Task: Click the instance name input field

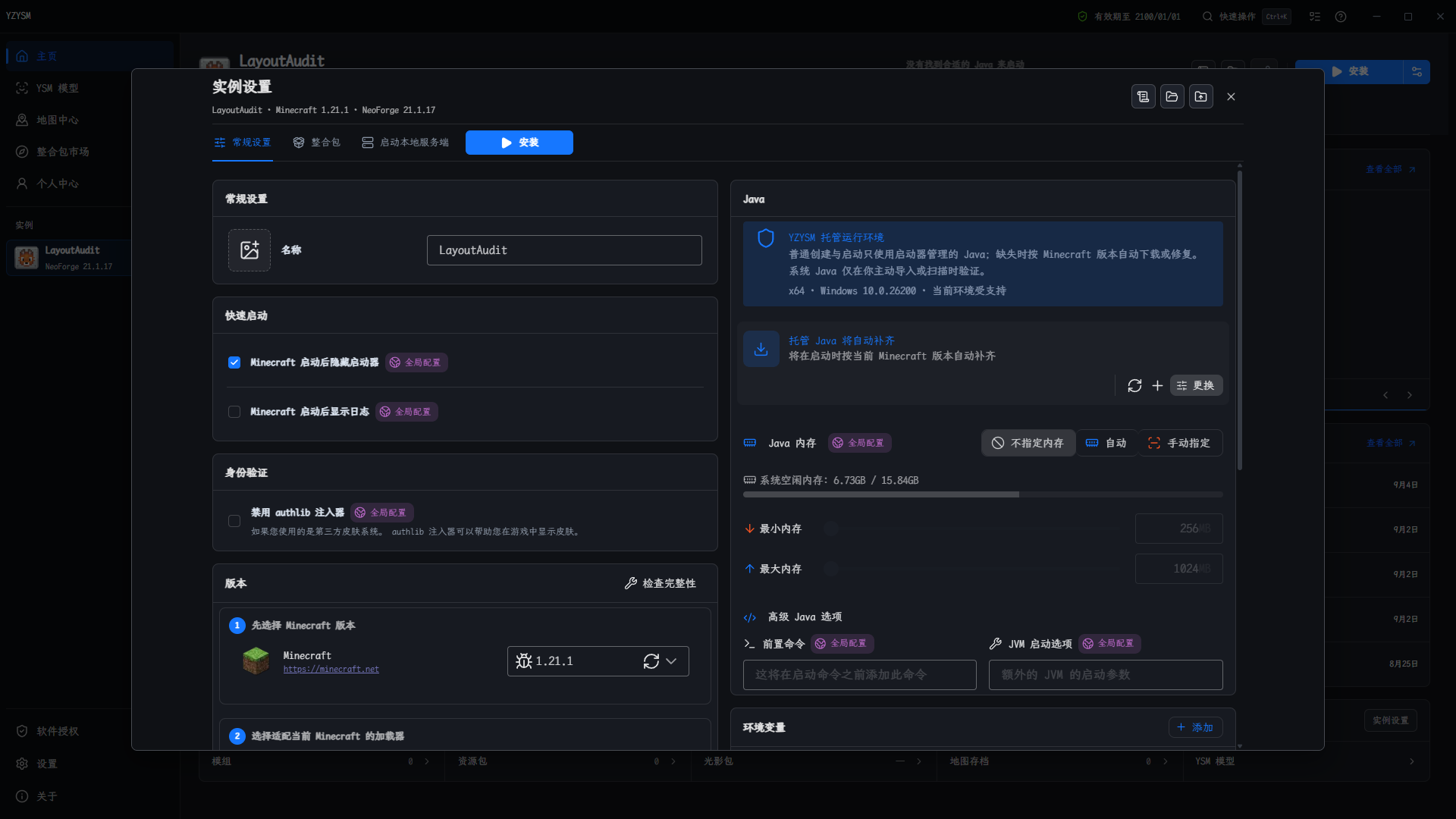Action: pyautogui.click(x=564, y=250)
